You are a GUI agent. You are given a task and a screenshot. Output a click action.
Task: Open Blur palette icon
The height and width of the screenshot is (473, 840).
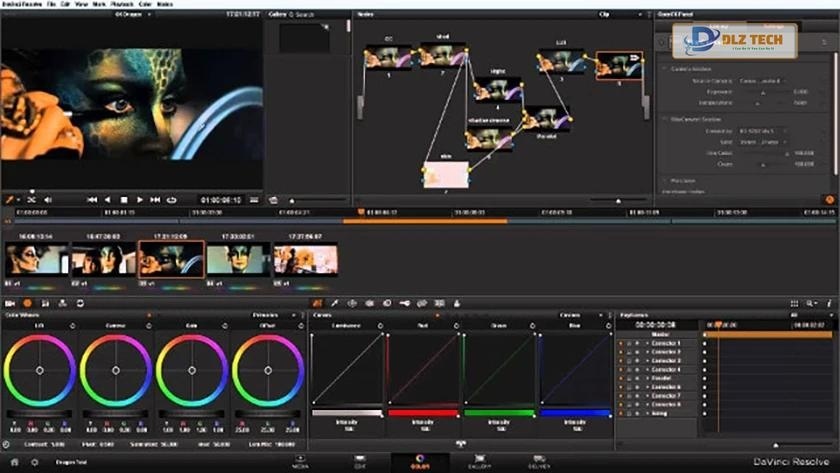click(x=387, y=303)
